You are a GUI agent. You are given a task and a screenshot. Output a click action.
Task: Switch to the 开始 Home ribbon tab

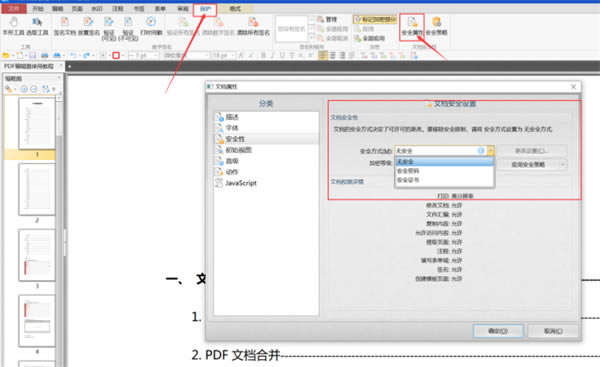(x=38, y=8)
